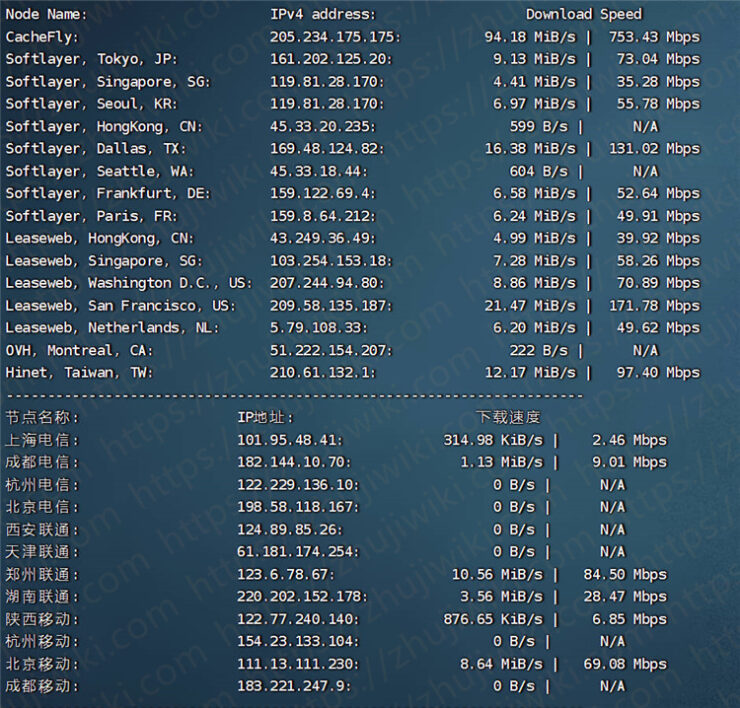The width and height of the screenshot is (740, 708).
Task: Click Leaseweb, San Francisco, US label
Action: (x=120, y=306)
